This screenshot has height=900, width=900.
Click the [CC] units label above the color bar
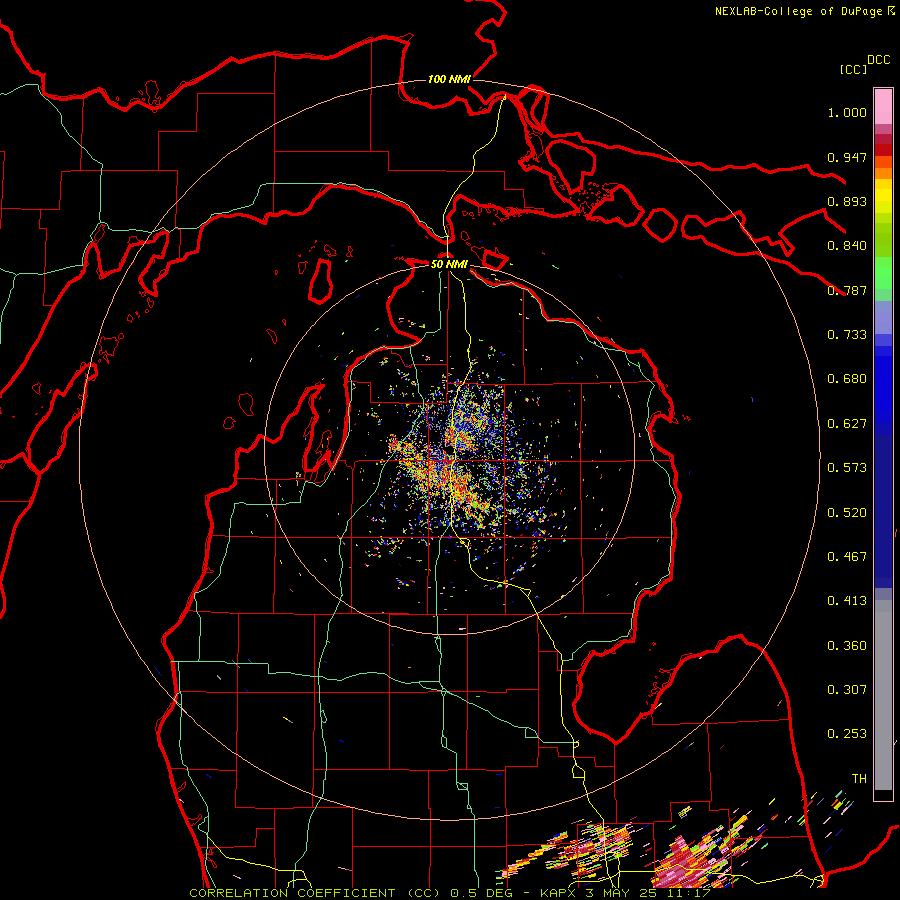[x=853, y=69]
